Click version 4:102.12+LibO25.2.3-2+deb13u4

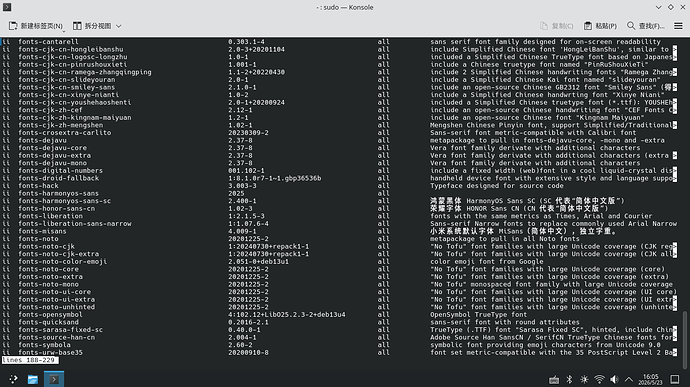[286, 315]
